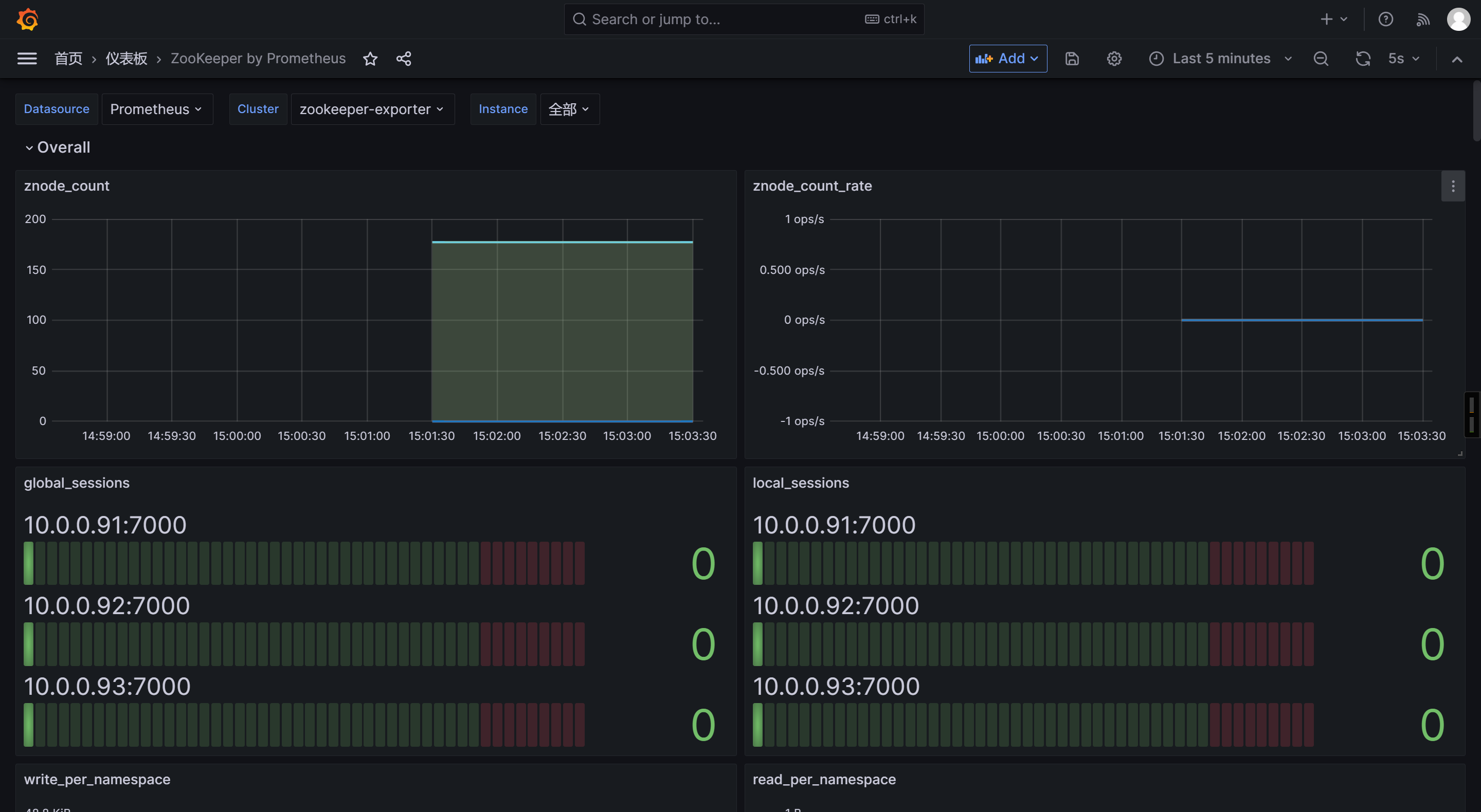Open 仪表板 breadcrumb link

127,59
